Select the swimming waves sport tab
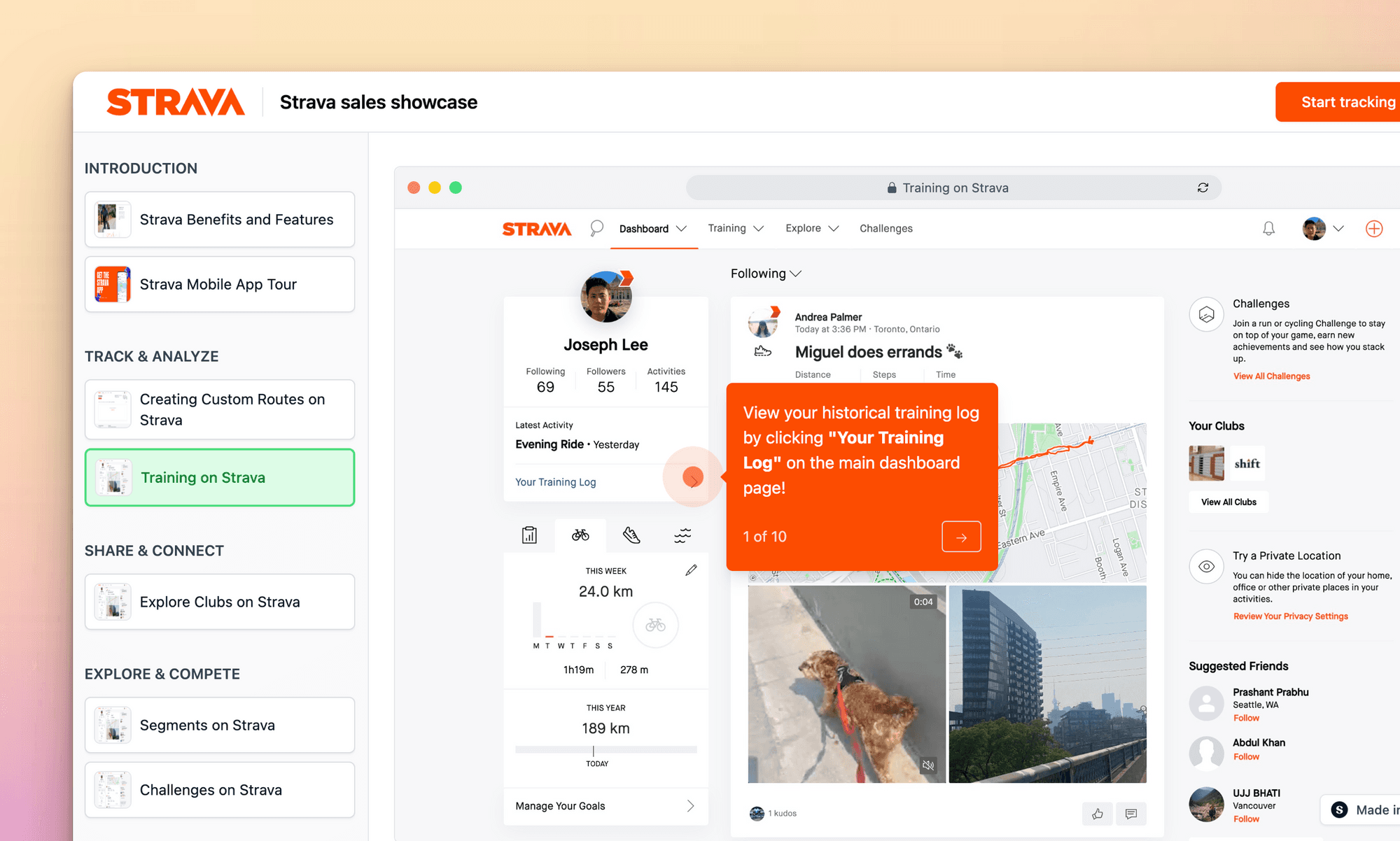The image size is (1400, 841). [682, 535]
